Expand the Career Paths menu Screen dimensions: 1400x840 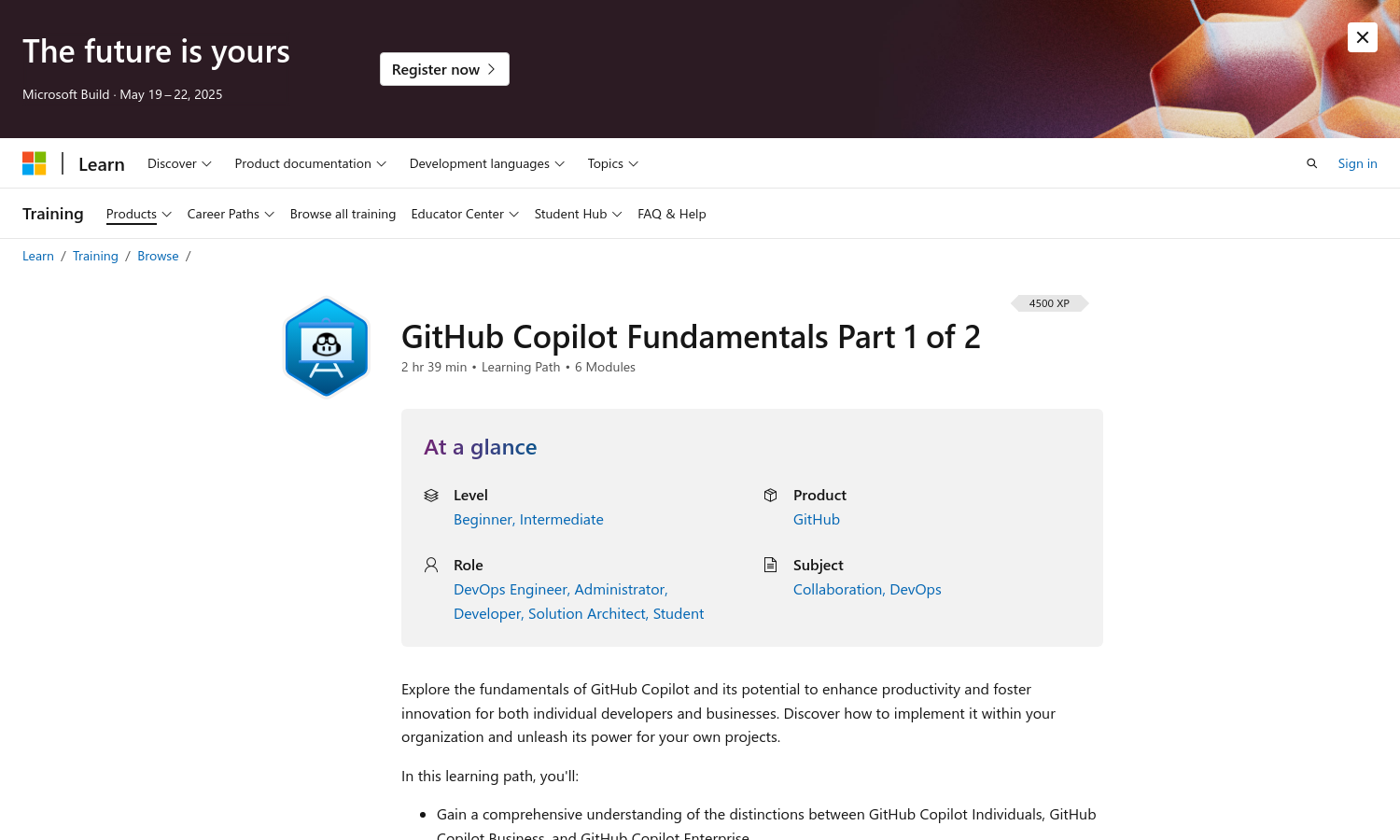click(231, 214)
